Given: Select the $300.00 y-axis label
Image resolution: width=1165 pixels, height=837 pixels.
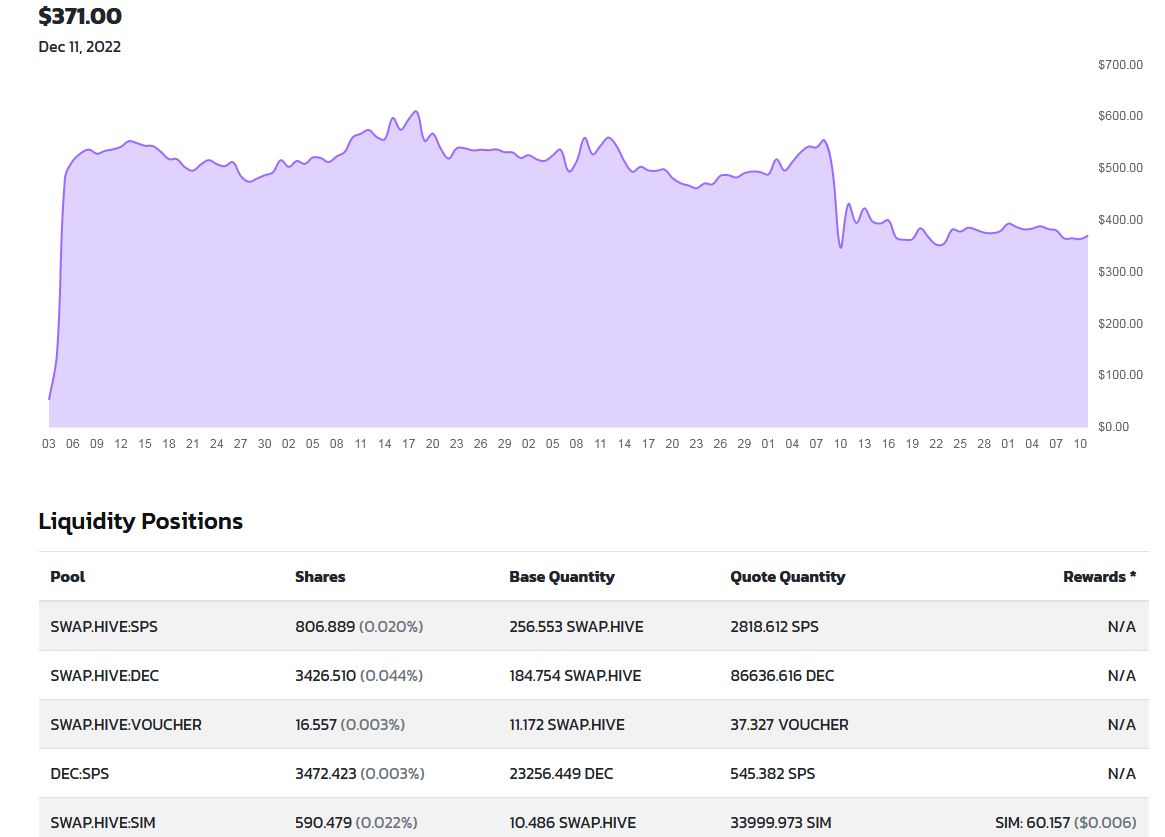Looking at the screenshot, I should tap(1120, 272).
